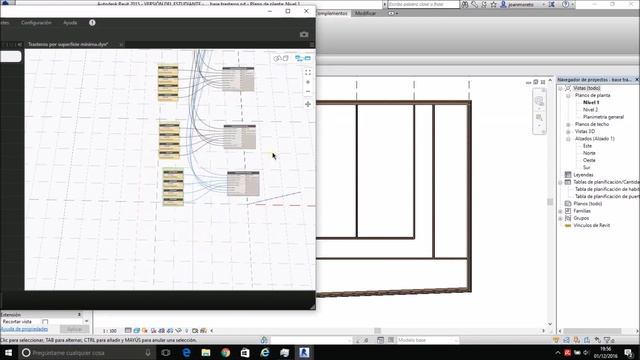Image resolution: width=640 pixels, height=360 pixels.
Task: Click the taskbar clock showing 19:36
Action: pos(606,353)
